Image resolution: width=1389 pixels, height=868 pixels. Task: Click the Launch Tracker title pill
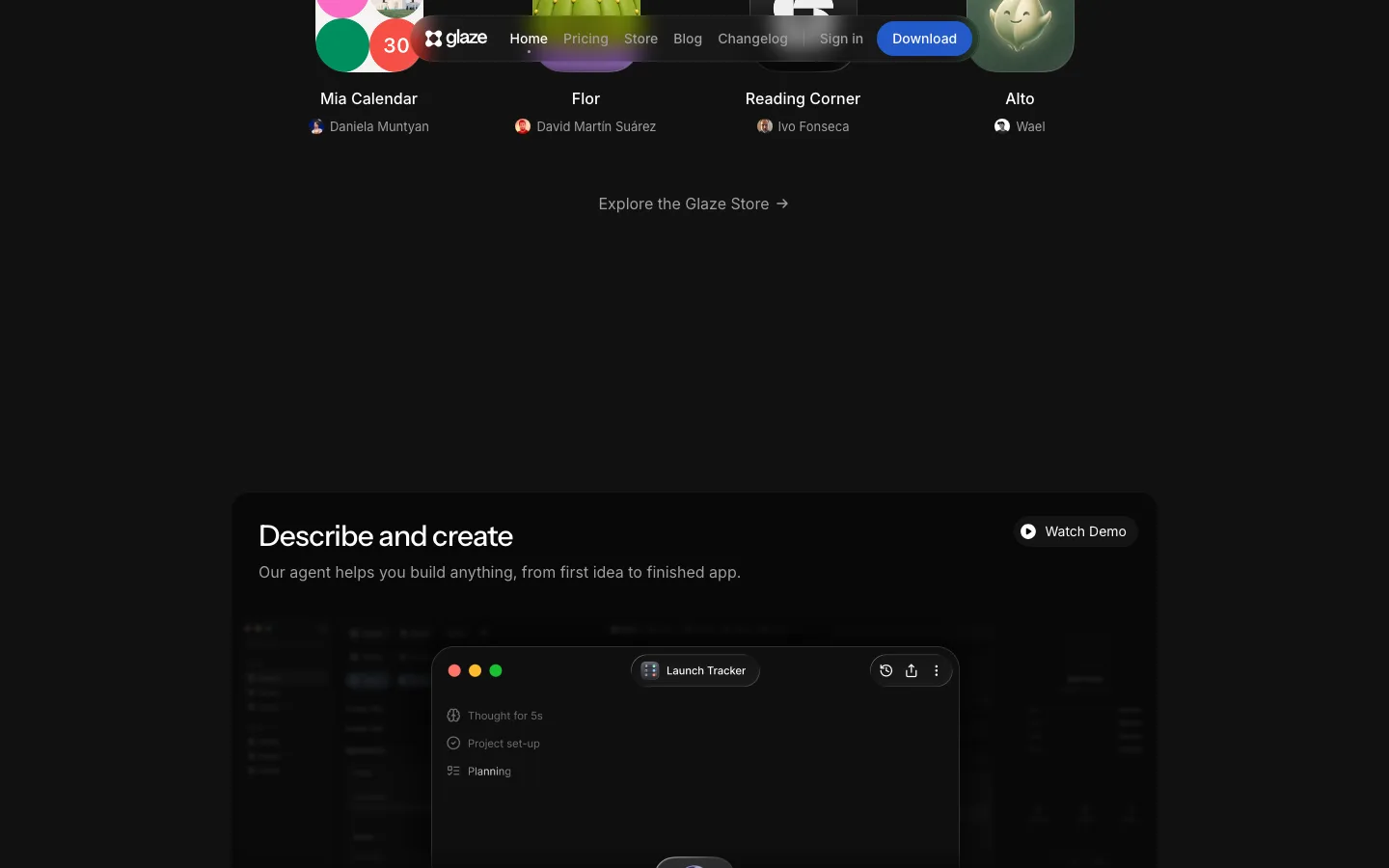[x=695, y=670]
